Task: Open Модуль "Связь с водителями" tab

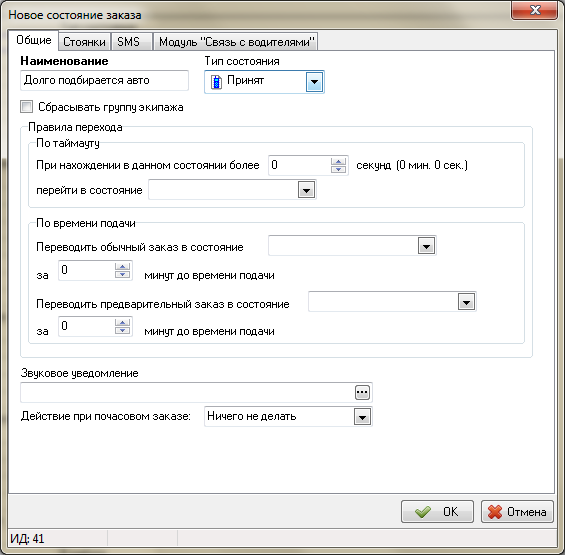Action: (x=236, y=42)
